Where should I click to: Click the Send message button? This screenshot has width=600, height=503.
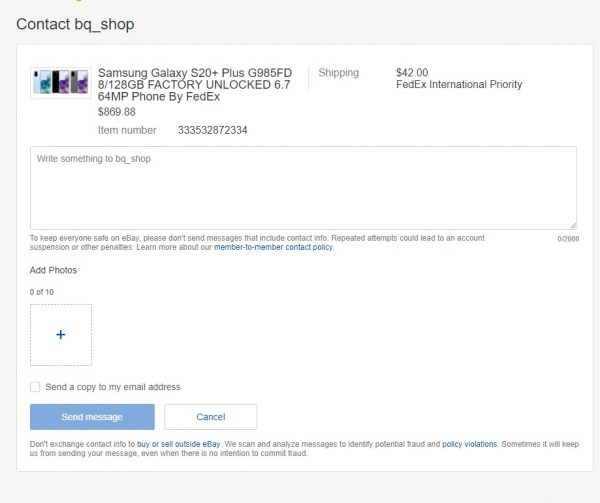click(92, 417)
